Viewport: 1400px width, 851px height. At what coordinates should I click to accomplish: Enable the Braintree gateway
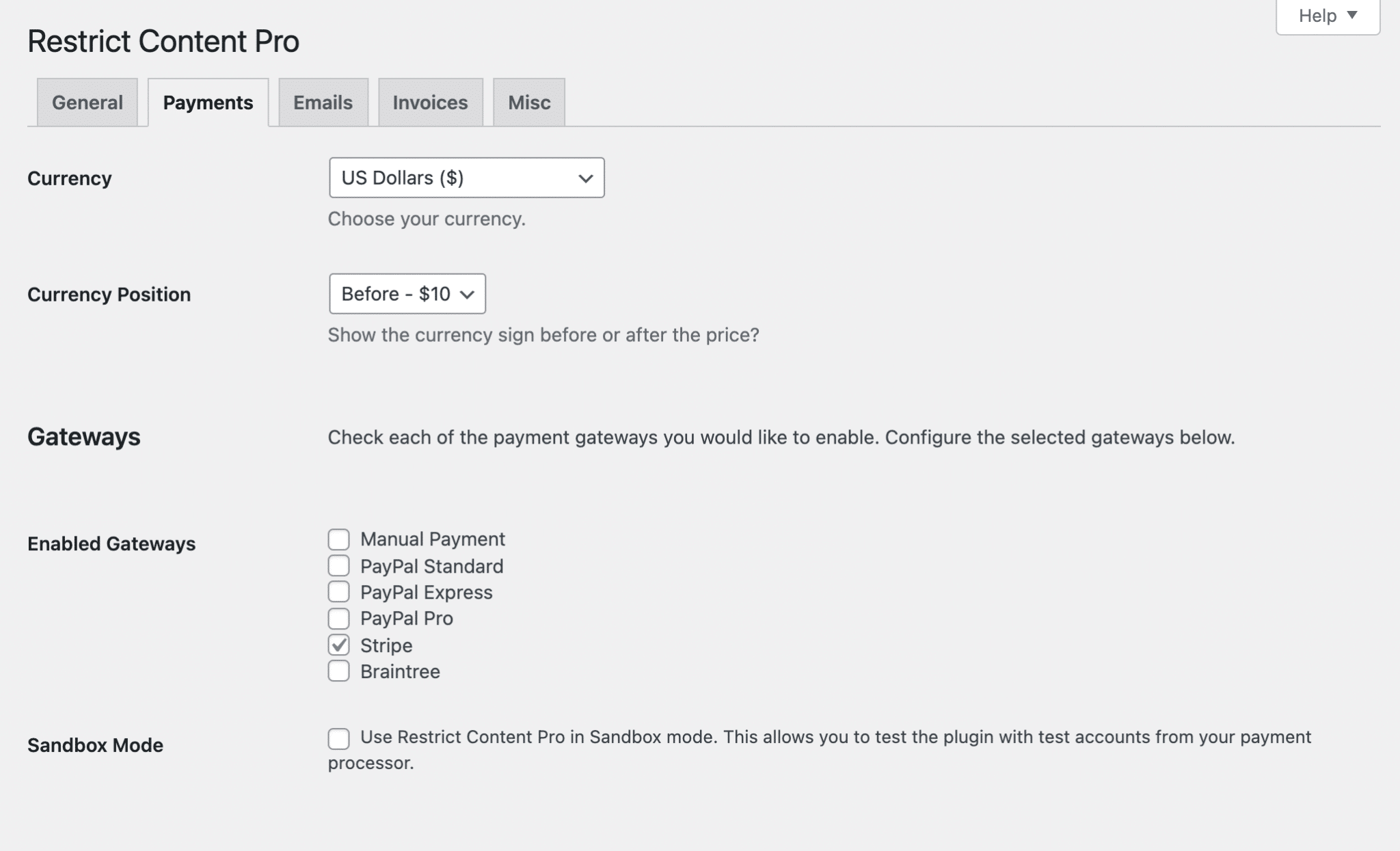pos(338,671)
